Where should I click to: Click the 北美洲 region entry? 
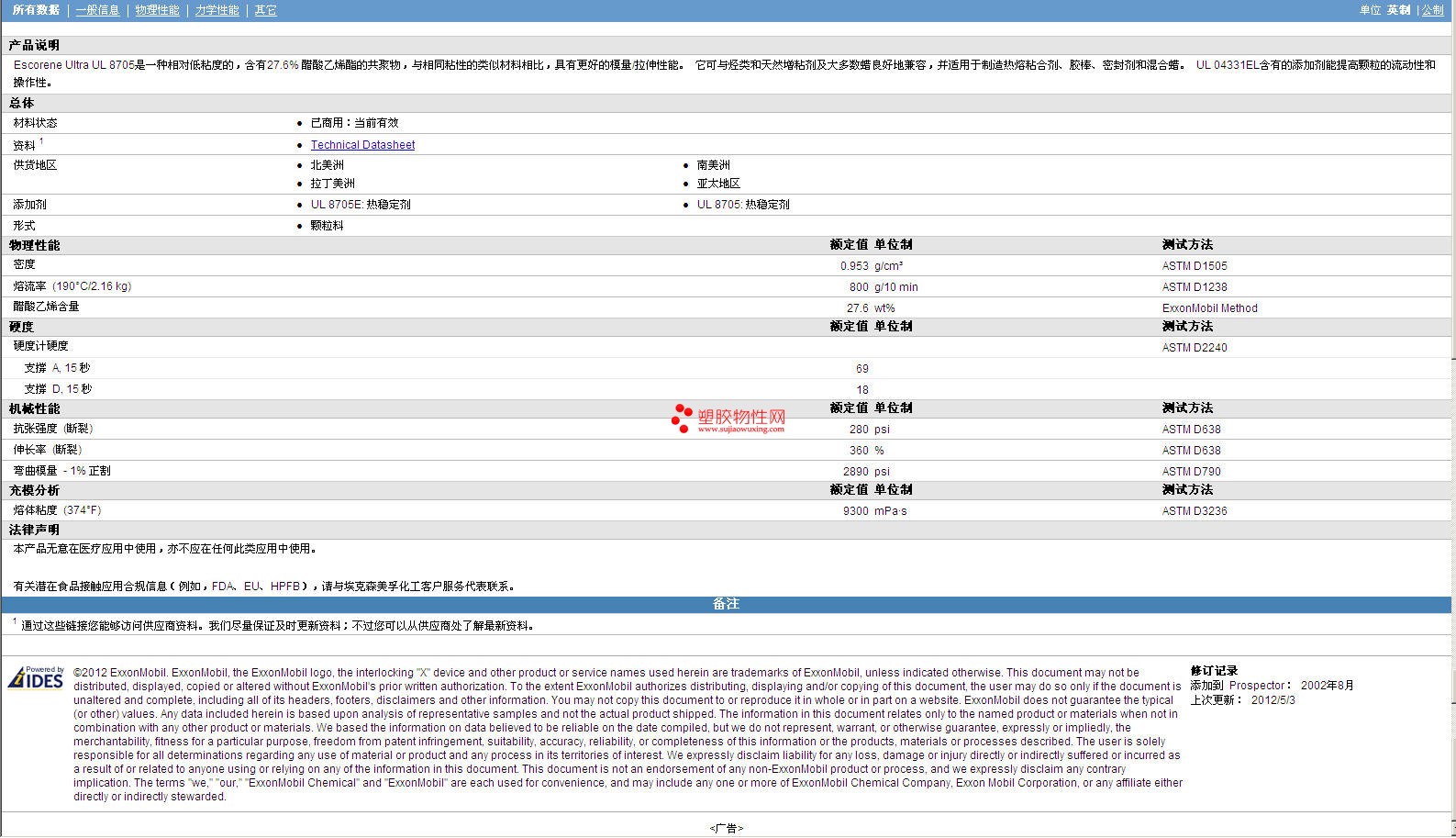(x=328, y=165)
